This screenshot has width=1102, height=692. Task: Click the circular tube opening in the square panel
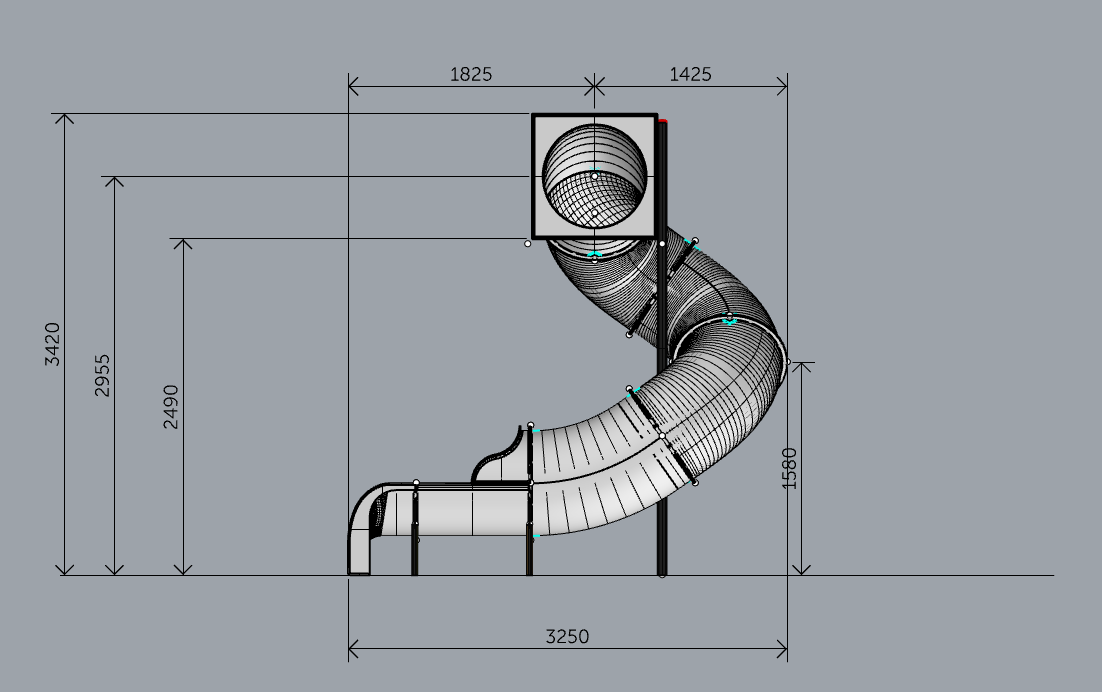tap(594, 178)
